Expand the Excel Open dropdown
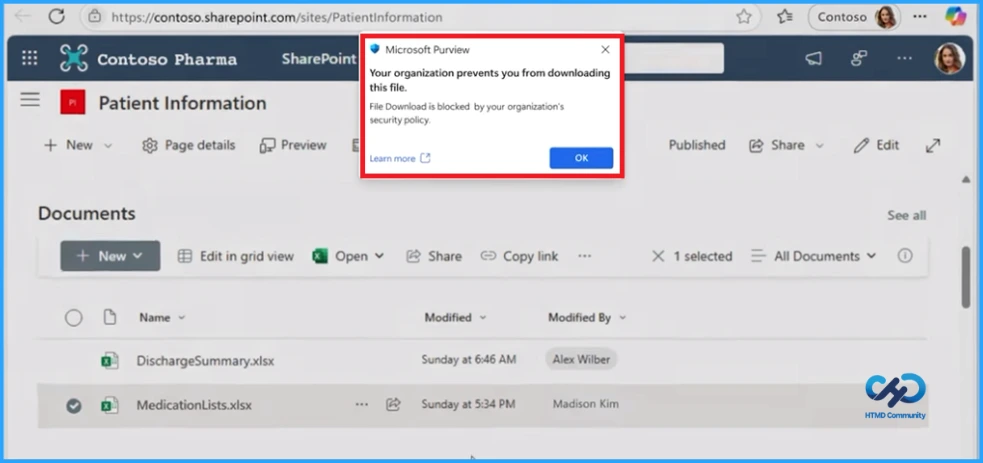Screen dimensions: 983x463 click(348, 256)
